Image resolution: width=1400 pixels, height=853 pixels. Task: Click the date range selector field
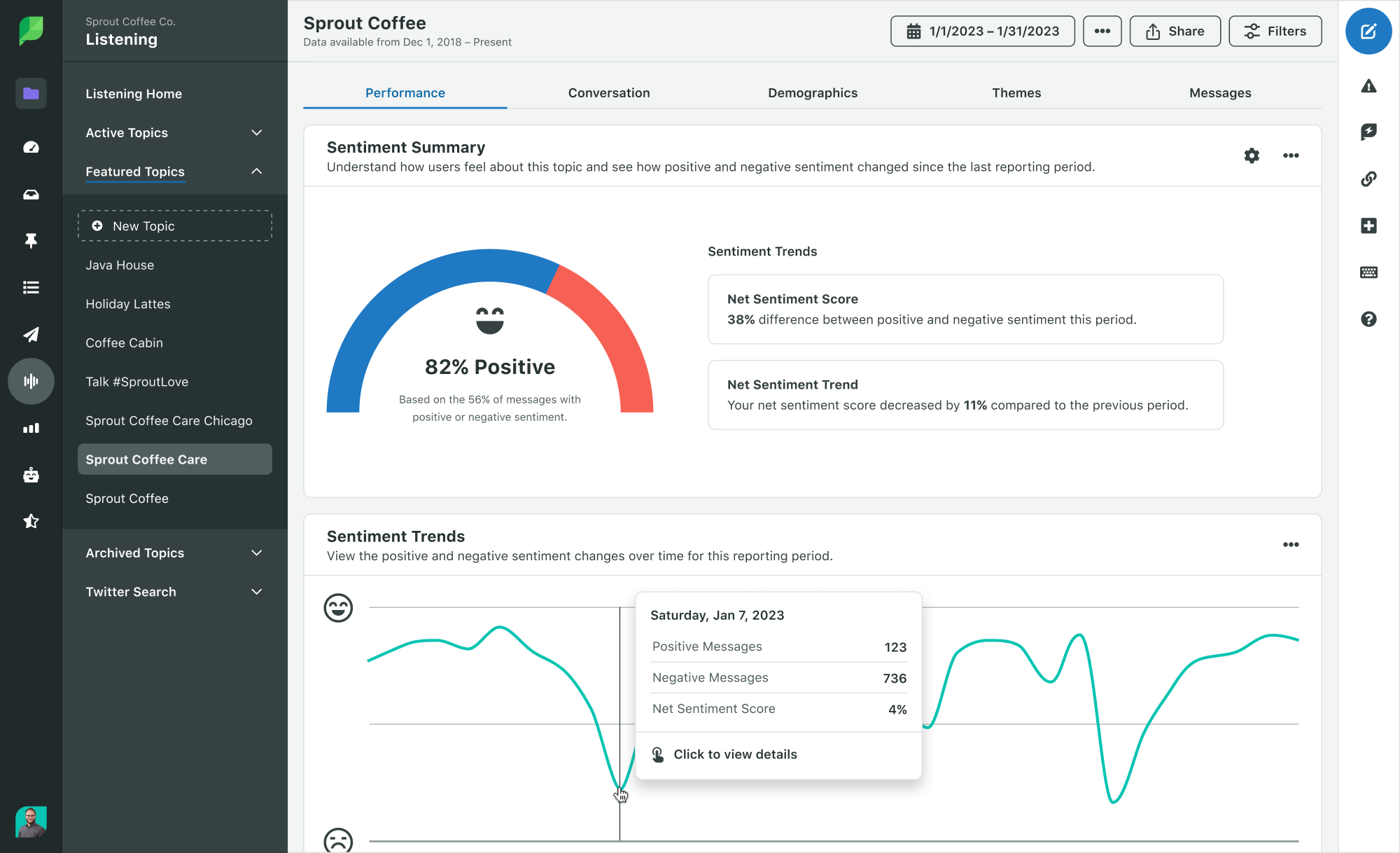click(x=983, y=32)
